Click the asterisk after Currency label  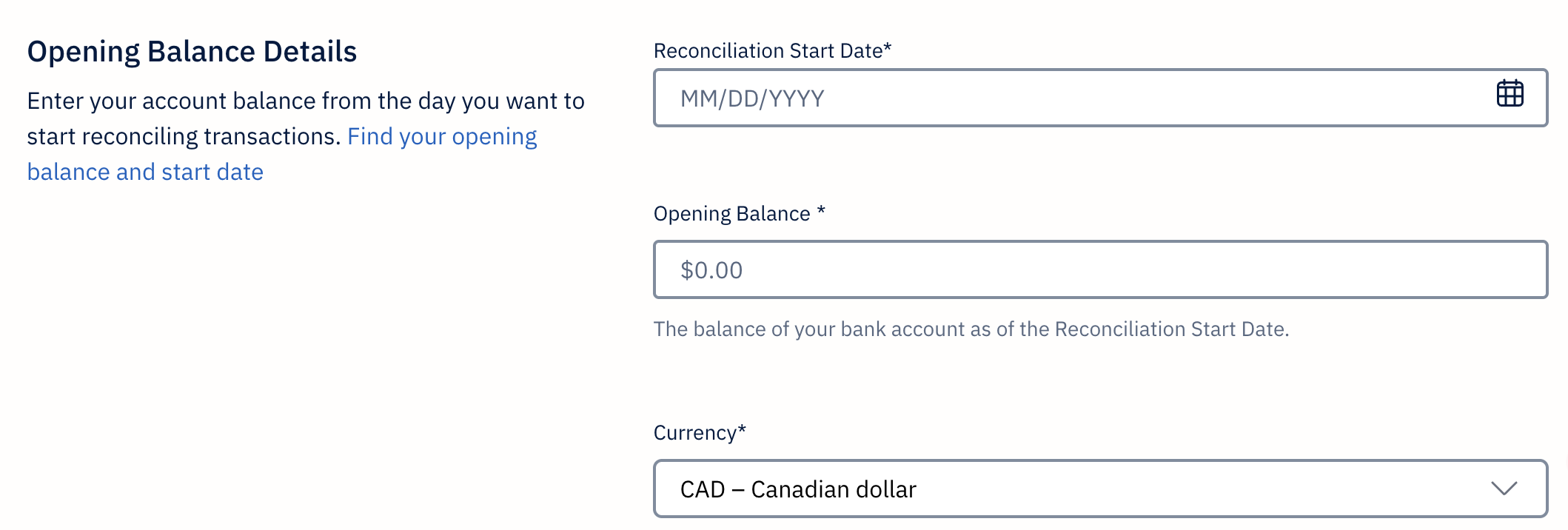pos(742,430)
